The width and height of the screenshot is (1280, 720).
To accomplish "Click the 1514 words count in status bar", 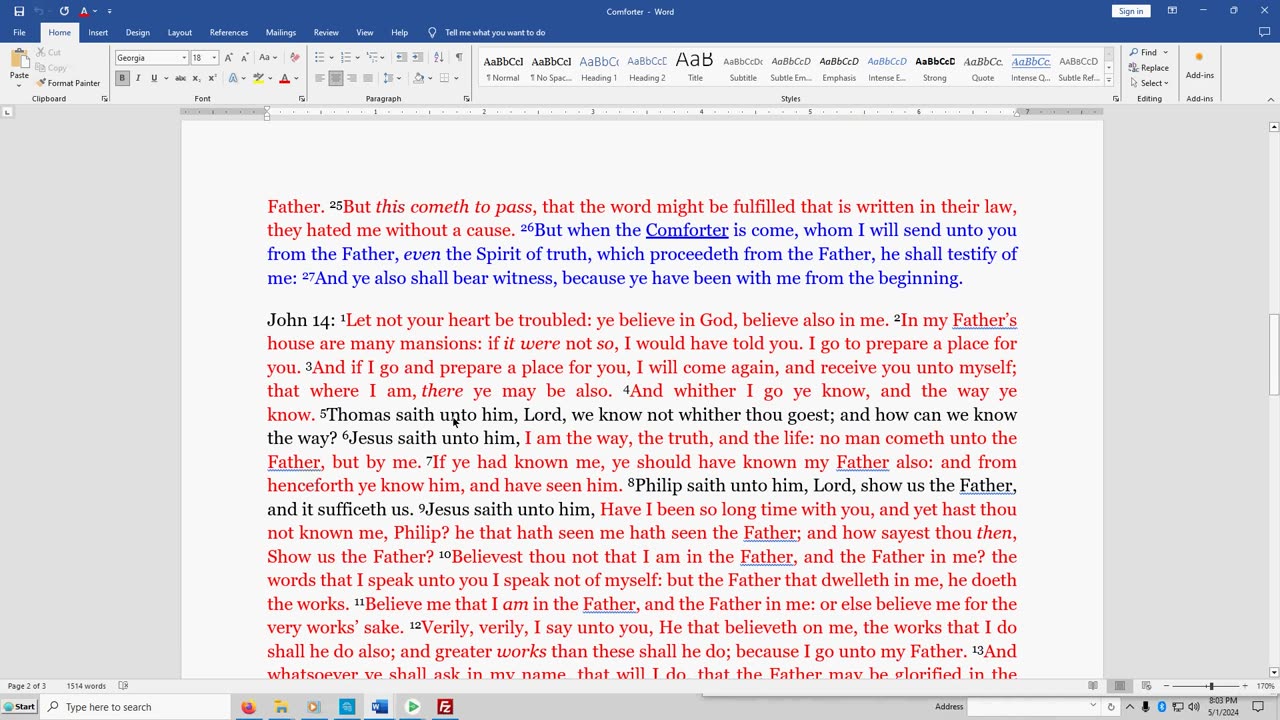I will click(x=86, y=686).
